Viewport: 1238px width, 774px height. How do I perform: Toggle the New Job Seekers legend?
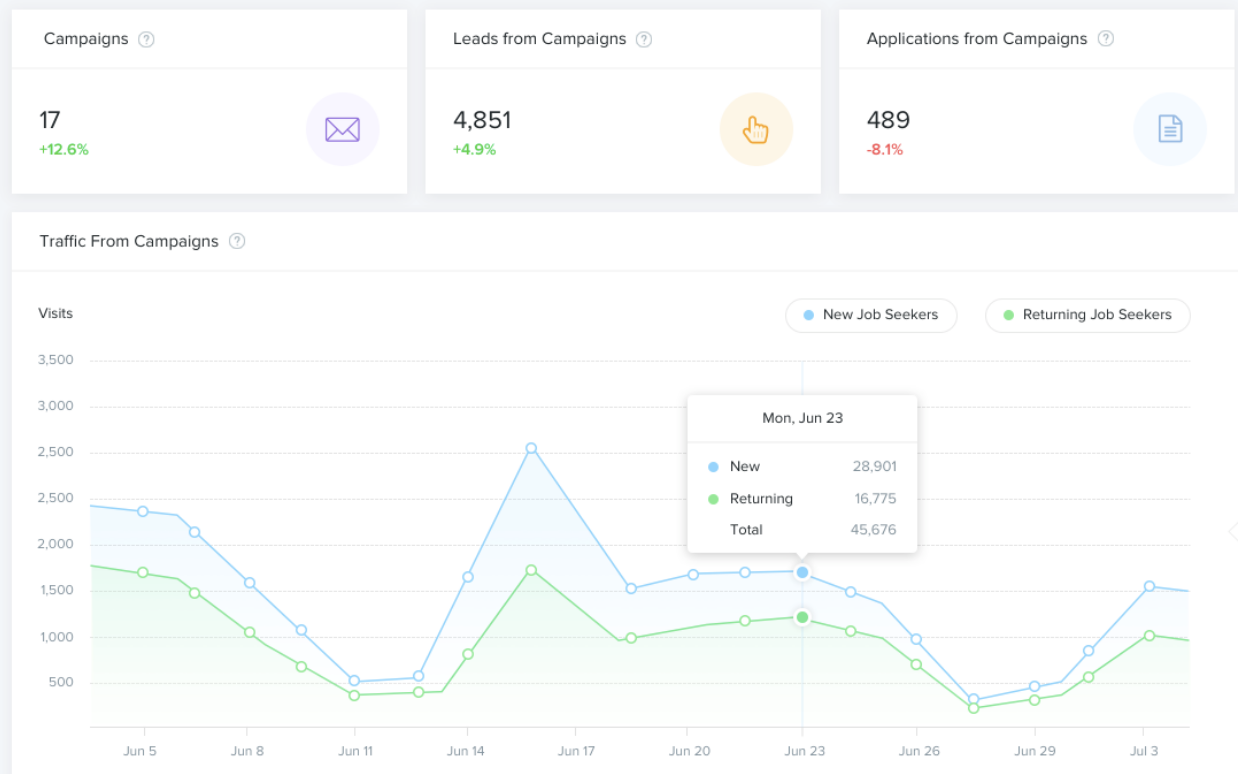pos(871,315)
